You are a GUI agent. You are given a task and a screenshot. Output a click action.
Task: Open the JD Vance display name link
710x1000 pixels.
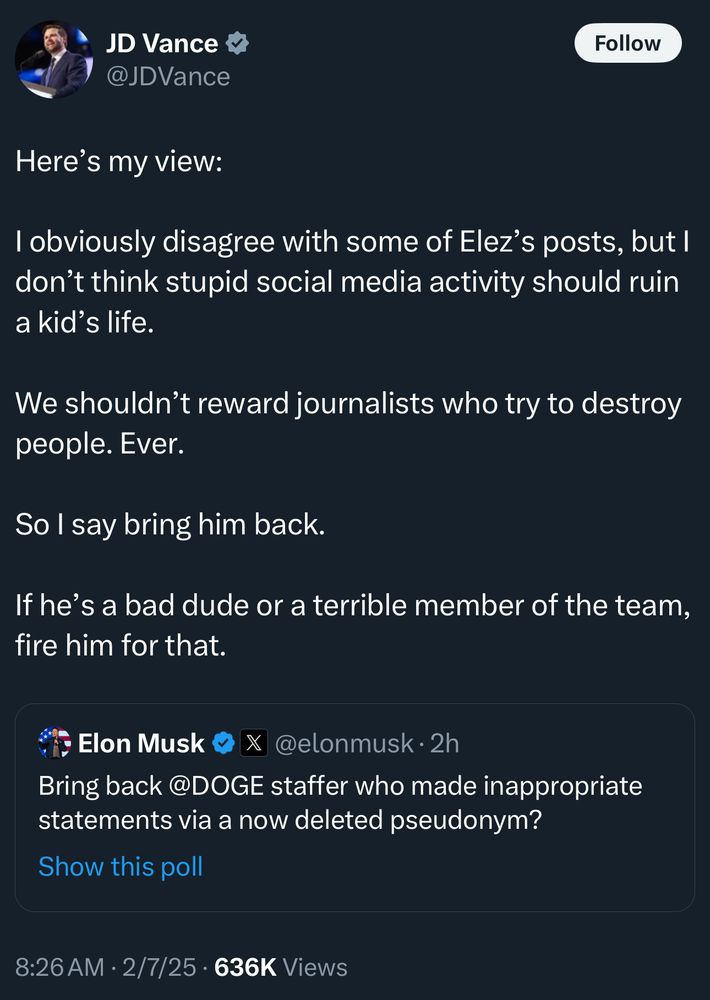[x=162, y=44]
